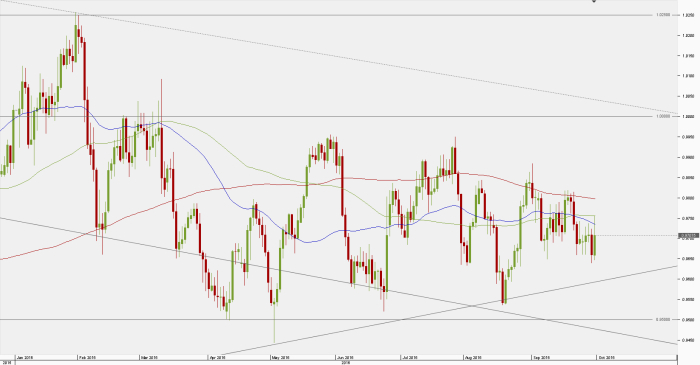This screenshot has width=700, height=365.
Task: Click the Mar 2016 date label
Action: tap(149, 357)
